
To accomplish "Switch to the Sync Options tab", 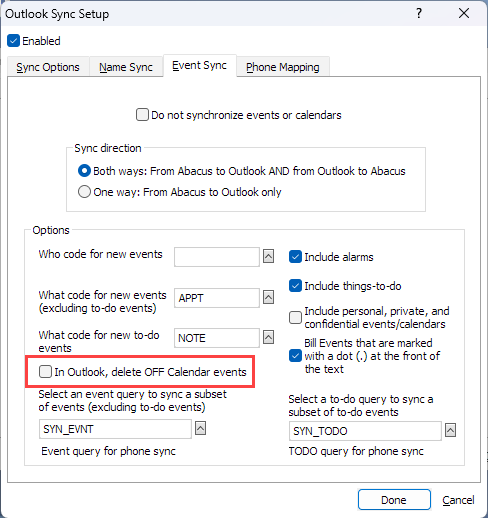I will [x=48, y=67].
